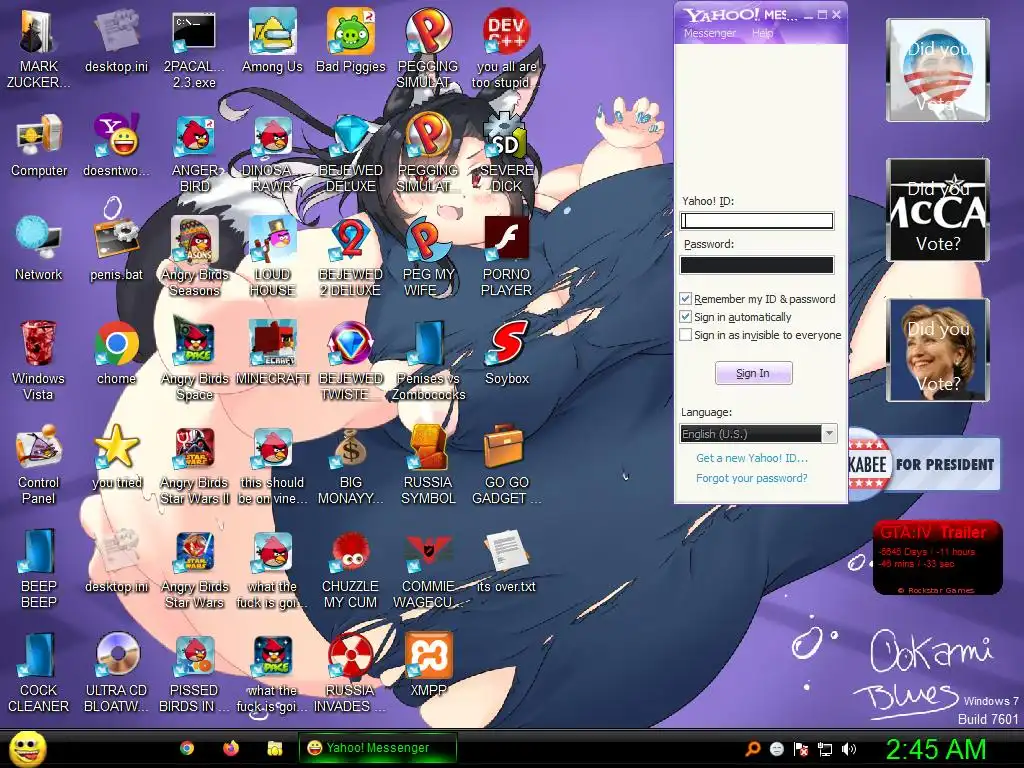Click the Forgot your password? link

752,478
